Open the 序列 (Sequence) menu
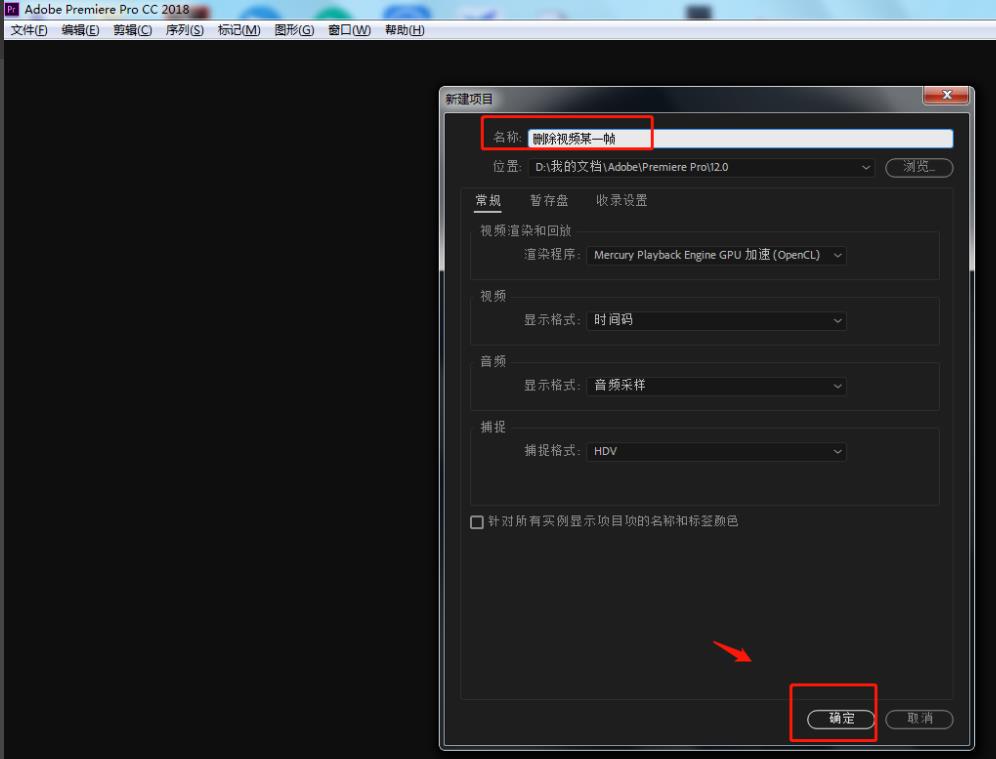 (184, 30)
